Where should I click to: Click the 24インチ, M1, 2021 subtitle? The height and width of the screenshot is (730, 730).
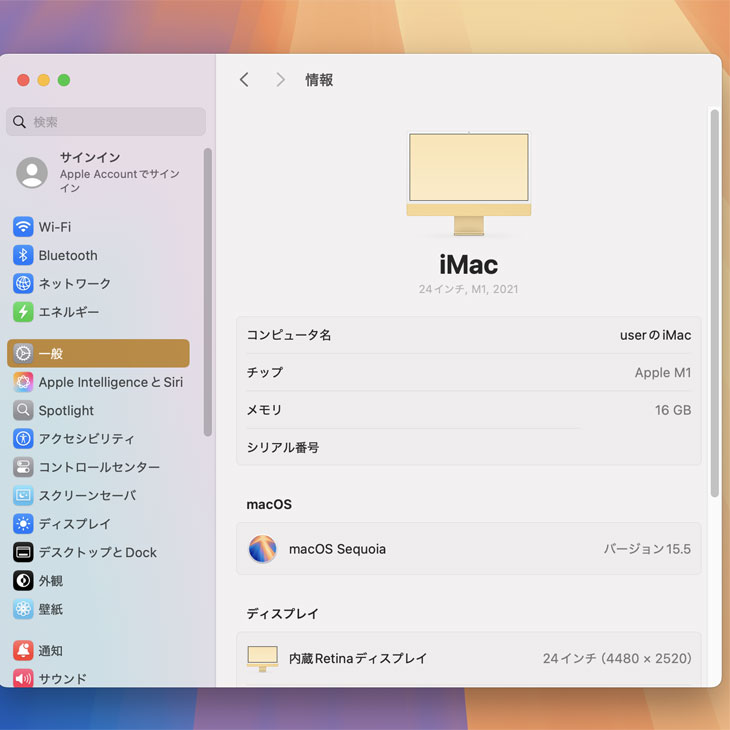(x=468, y=289)
